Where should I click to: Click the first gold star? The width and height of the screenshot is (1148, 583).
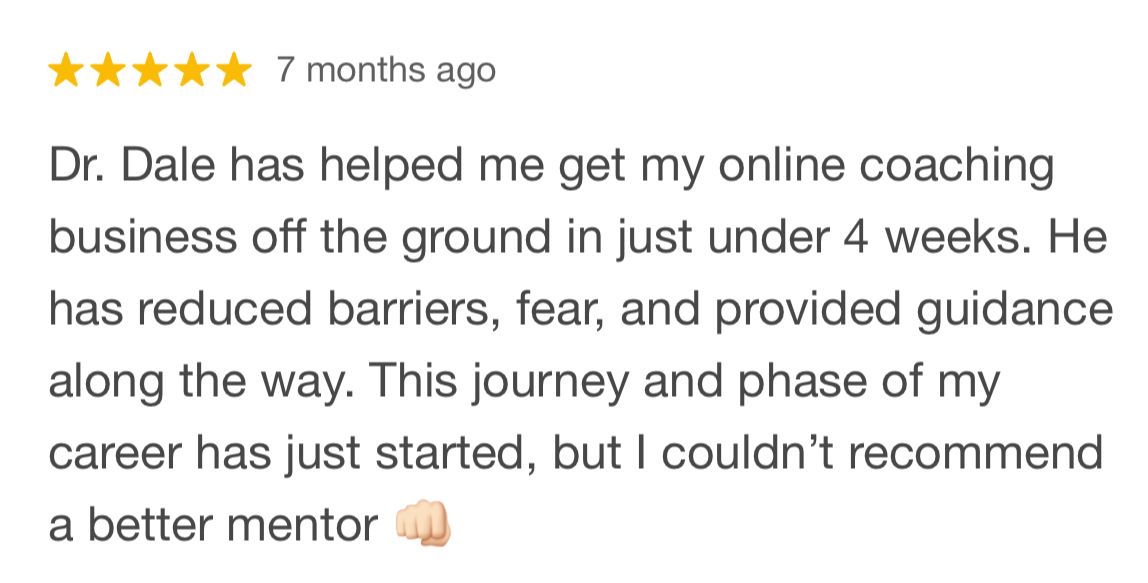[x=65, y=70]
